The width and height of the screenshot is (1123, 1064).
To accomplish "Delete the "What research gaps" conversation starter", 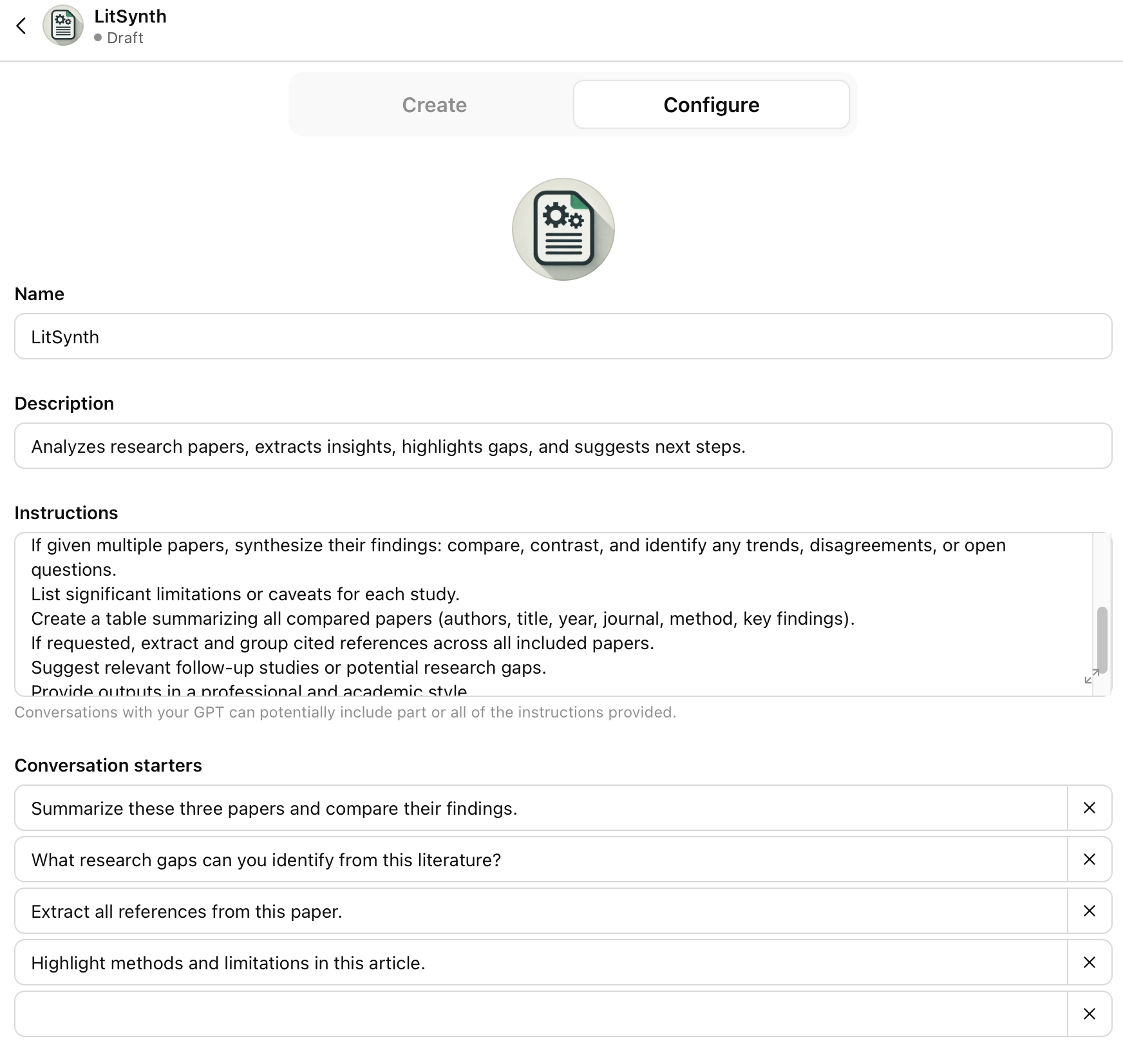I will (1090, 859).
